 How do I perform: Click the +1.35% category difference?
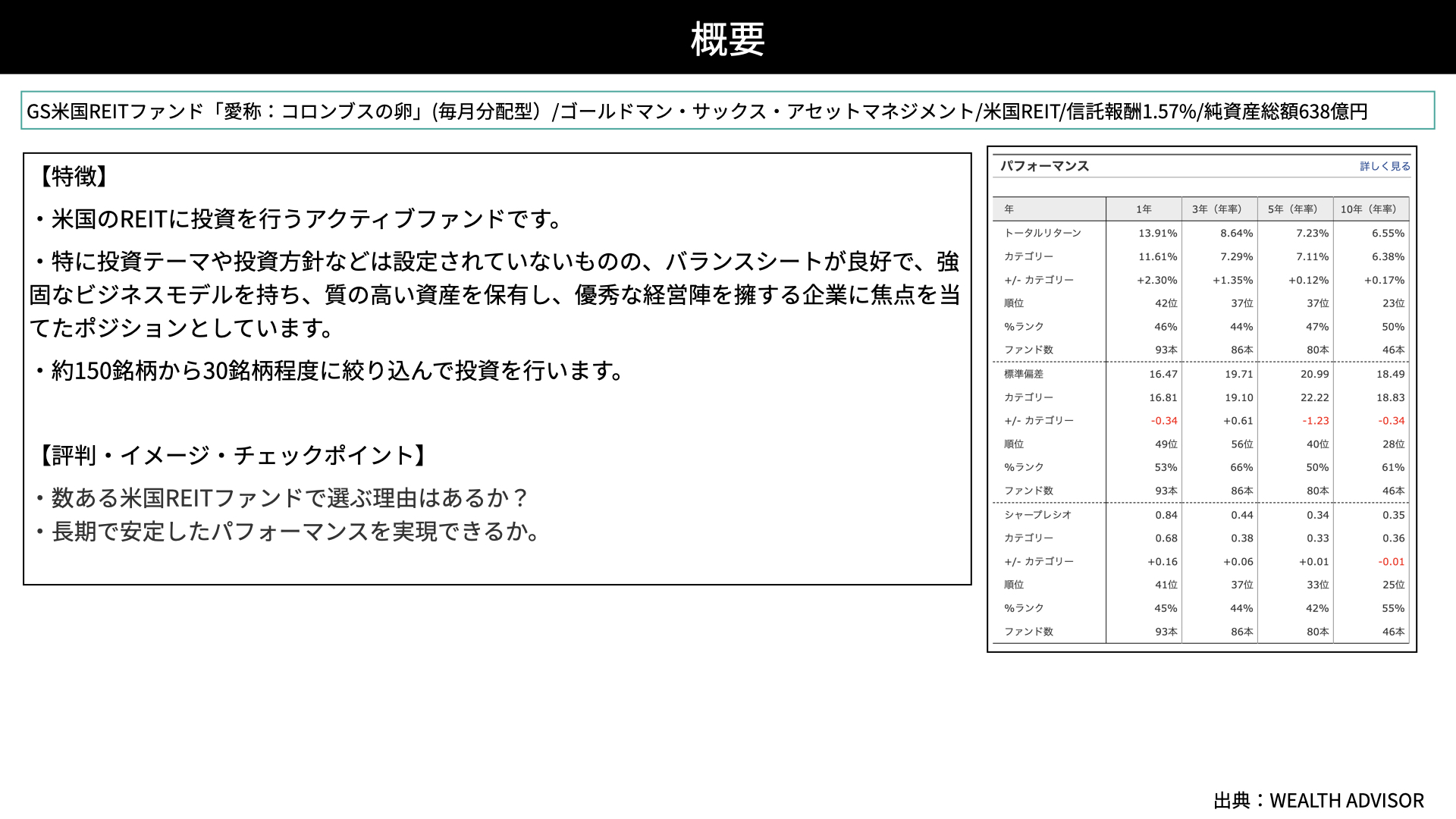tap(1233, 281)
